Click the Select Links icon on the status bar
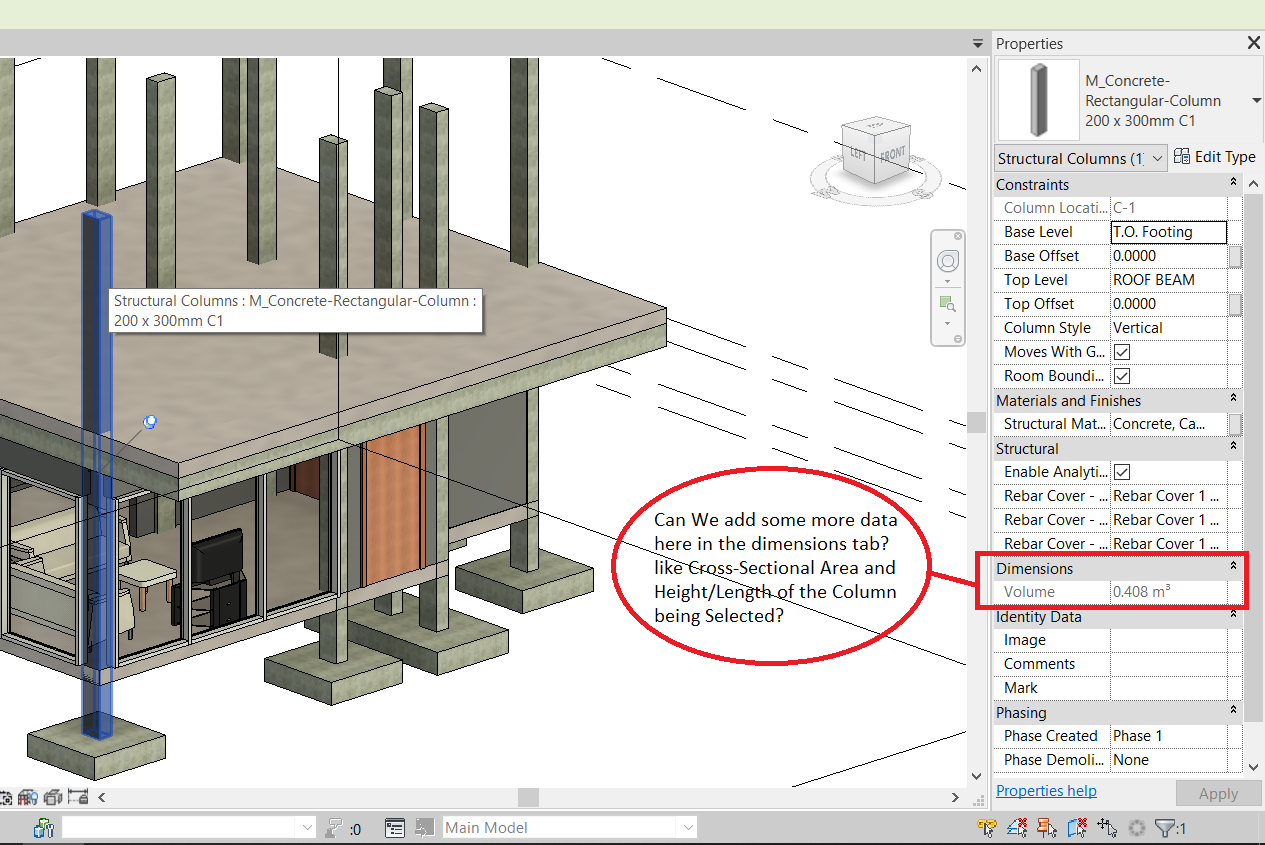The image size is (1265, 845). (x=987, y=827)
